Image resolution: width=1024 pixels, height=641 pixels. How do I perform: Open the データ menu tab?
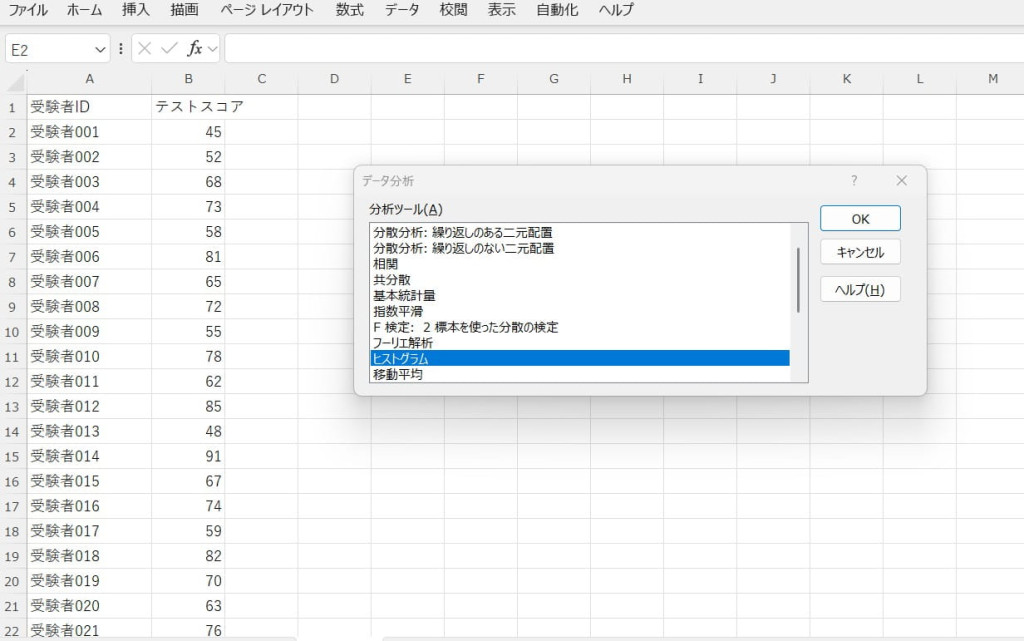tap(402, 10)
